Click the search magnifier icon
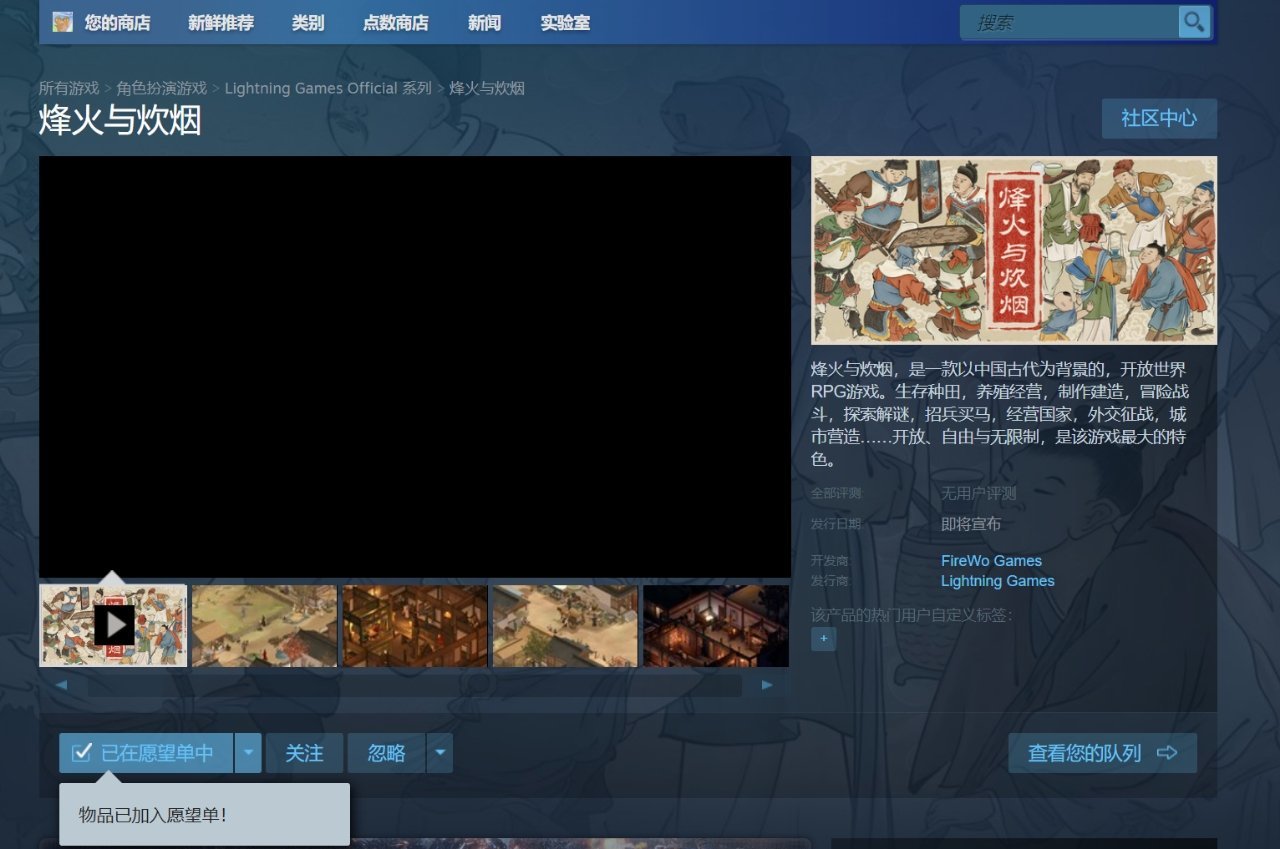1280x849 pixels. tap(1194, 22)
